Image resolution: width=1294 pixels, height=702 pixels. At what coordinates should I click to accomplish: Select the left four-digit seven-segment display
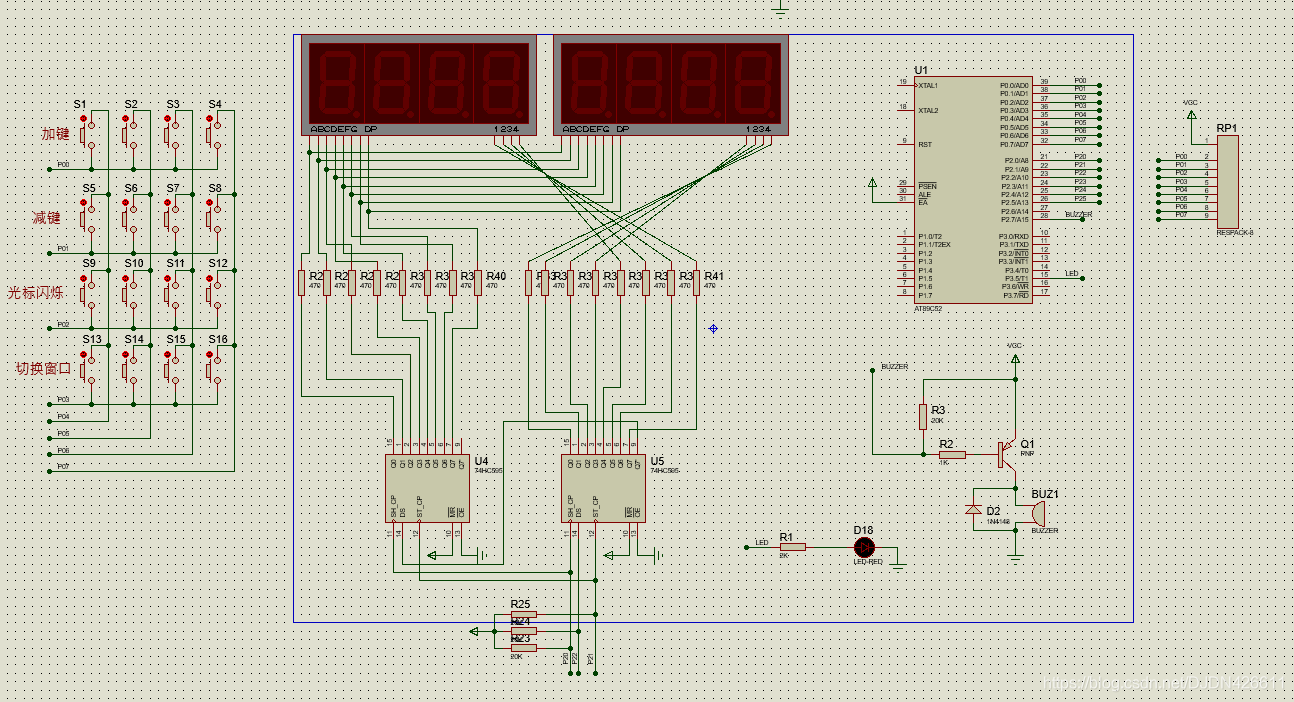(418, 82)
